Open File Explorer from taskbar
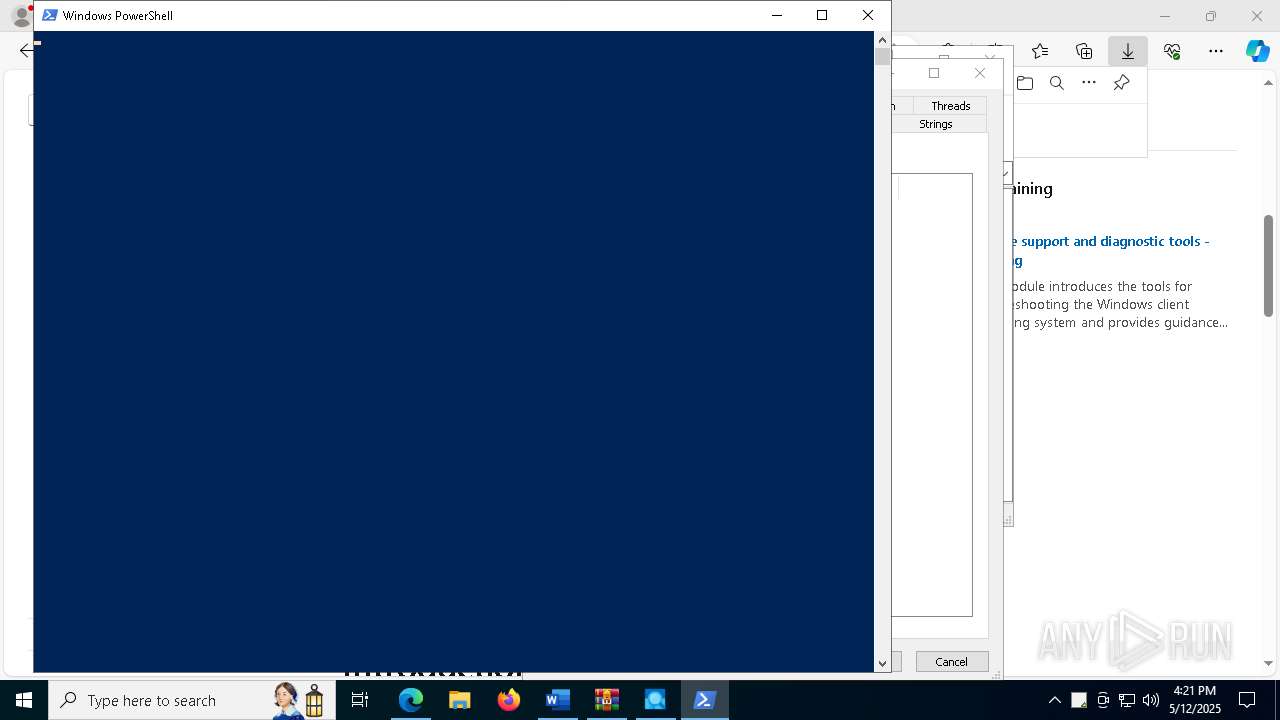This screenshot has width=1280, height=720. click(x=460, y=700)
